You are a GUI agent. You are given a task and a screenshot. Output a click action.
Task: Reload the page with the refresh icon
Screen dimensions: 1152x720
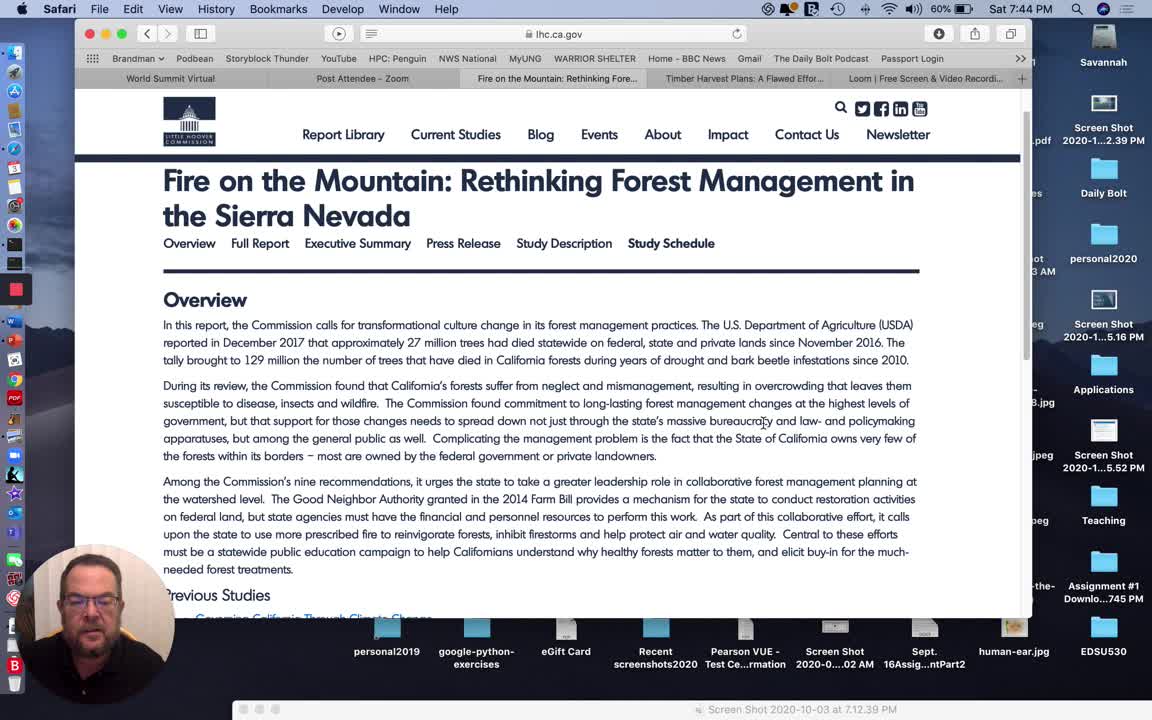[x=736, y=34]
